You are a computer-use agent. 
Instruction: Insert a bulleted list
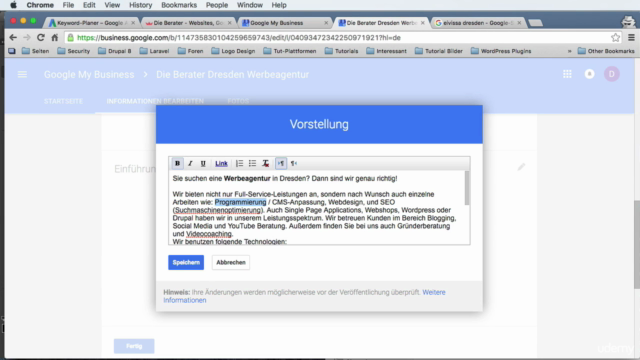(x=252, y=163)
